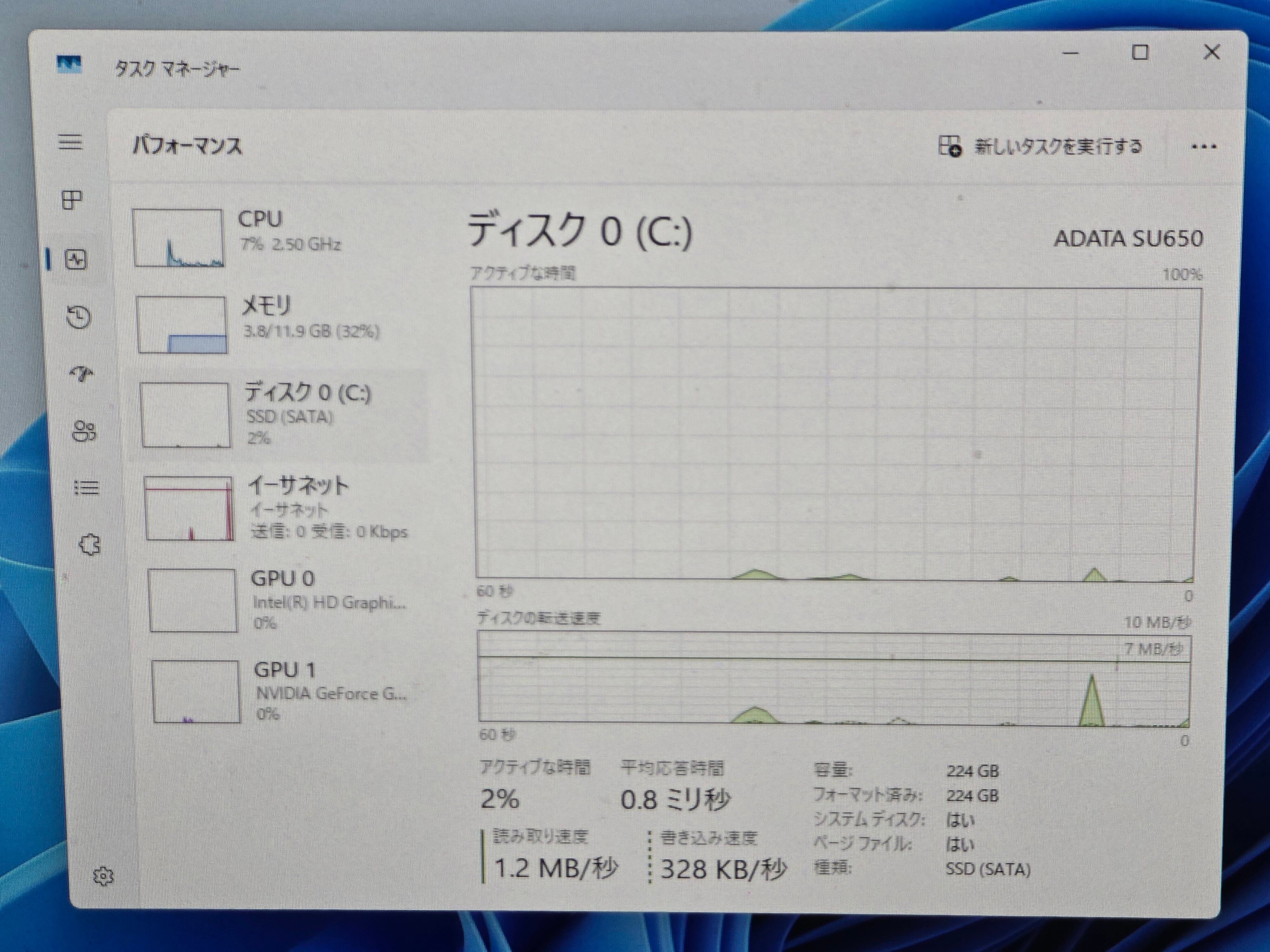Open the hamburger navigation menu

click(x=70, y=142)
